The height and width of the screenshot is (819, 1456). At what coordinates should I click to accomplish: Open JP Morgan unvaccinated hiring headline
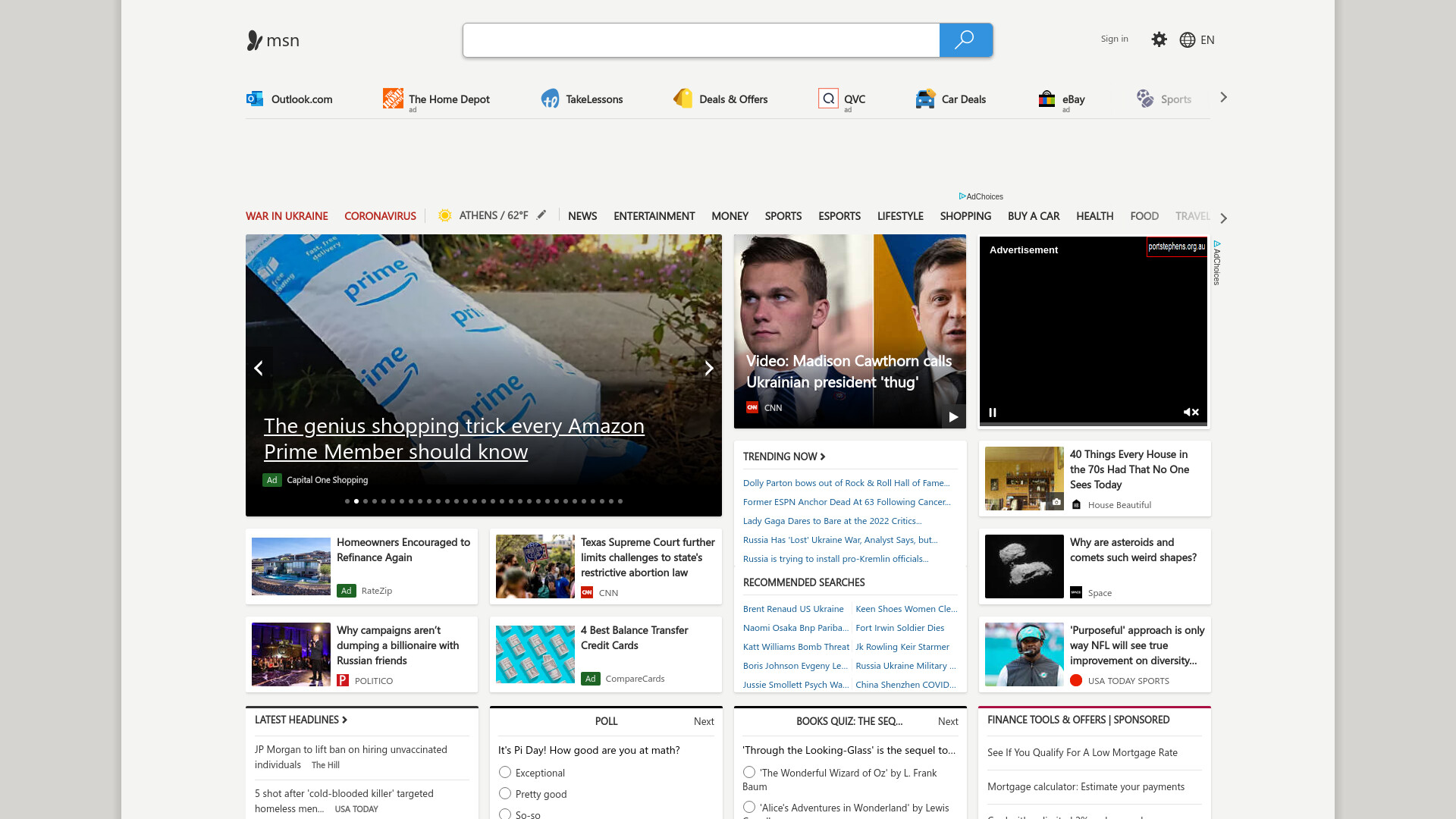[351, 757]
